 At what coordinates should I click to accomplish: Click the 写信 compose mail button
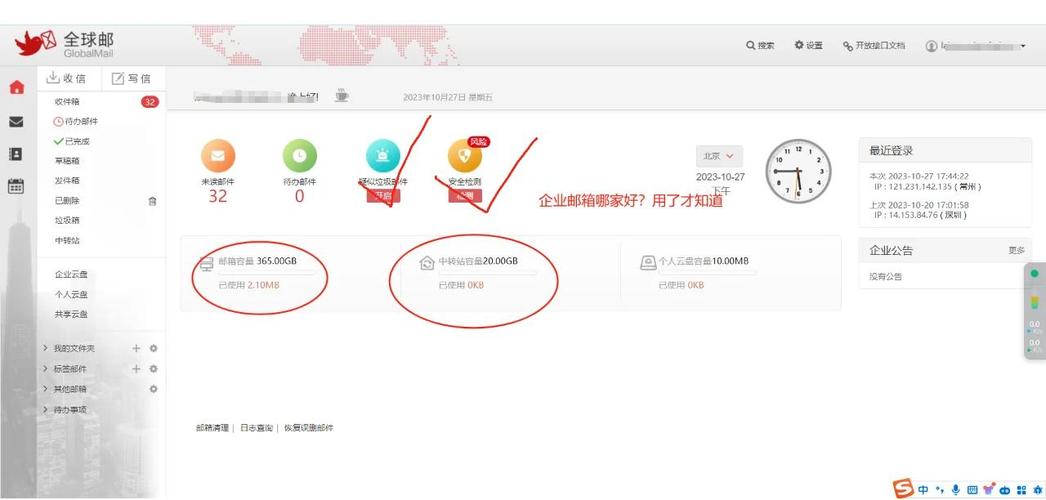(131, 79)
